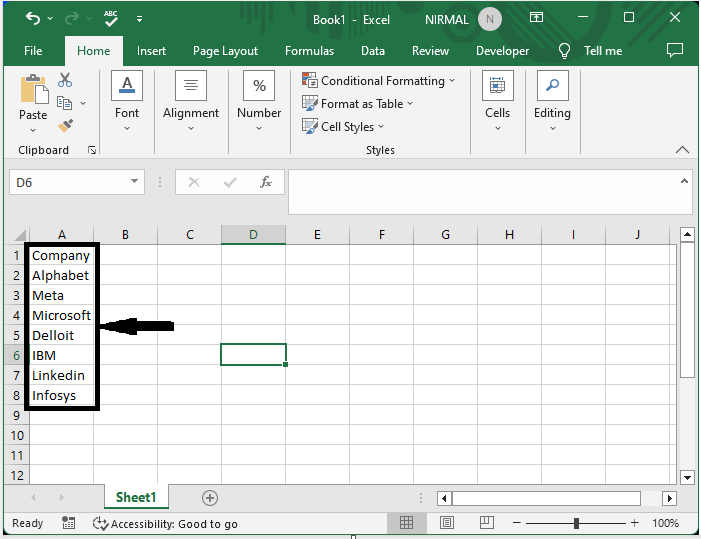The height and width of the screenshot is (539, 701).
Task: Open Accessibility: Good to go checker
Action: pos(165,523)
